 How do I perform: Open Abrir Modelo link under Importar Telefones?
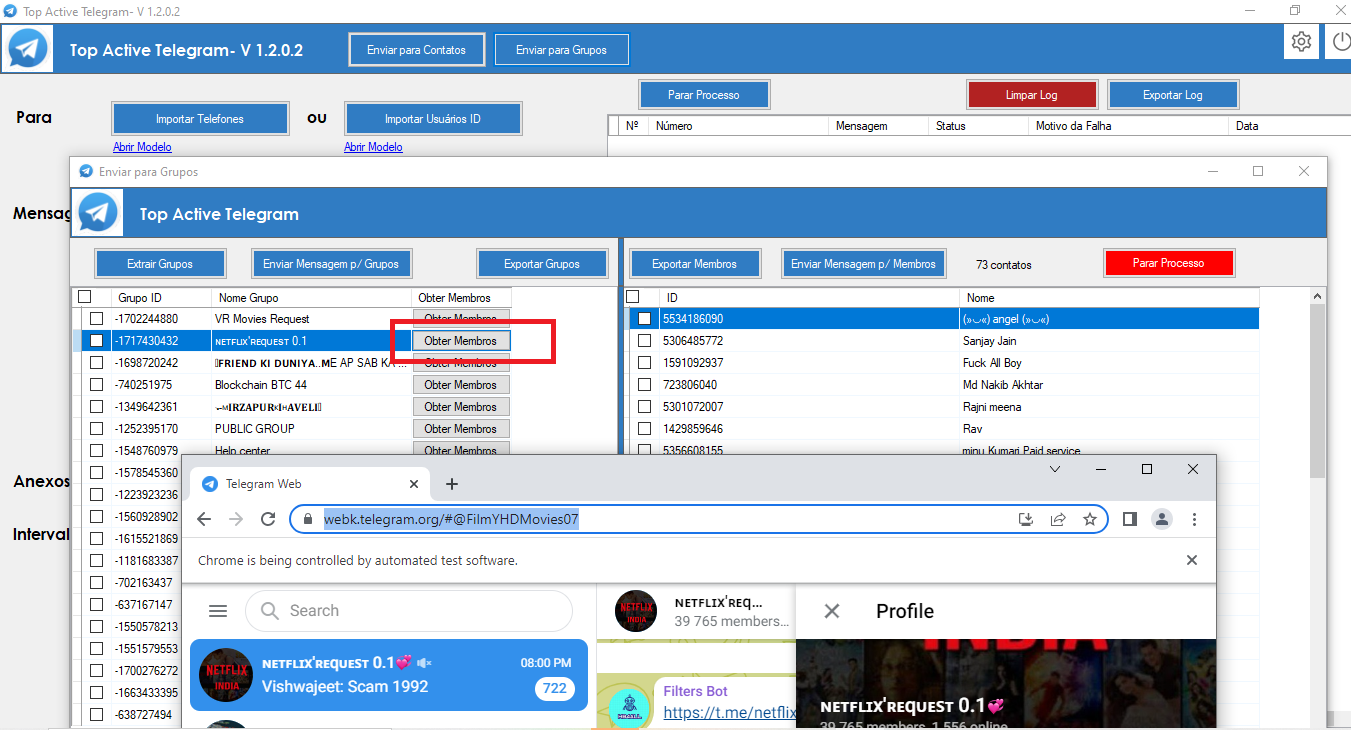142,147
